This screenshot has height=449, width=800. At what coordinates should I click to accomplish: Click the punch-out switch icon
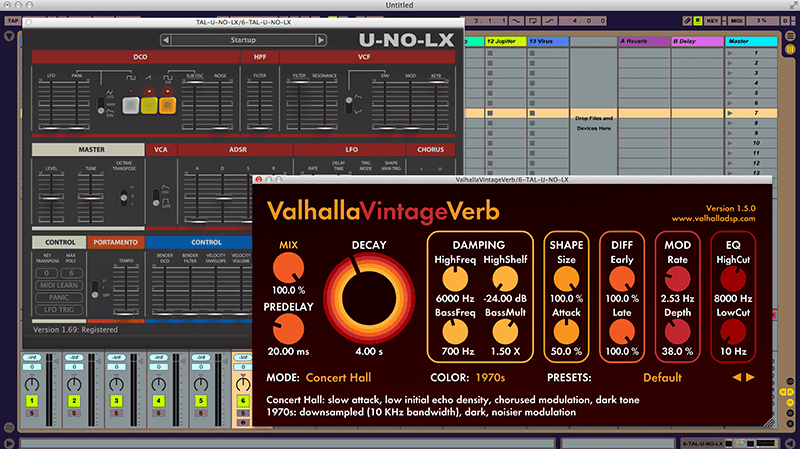click(549, 21)
